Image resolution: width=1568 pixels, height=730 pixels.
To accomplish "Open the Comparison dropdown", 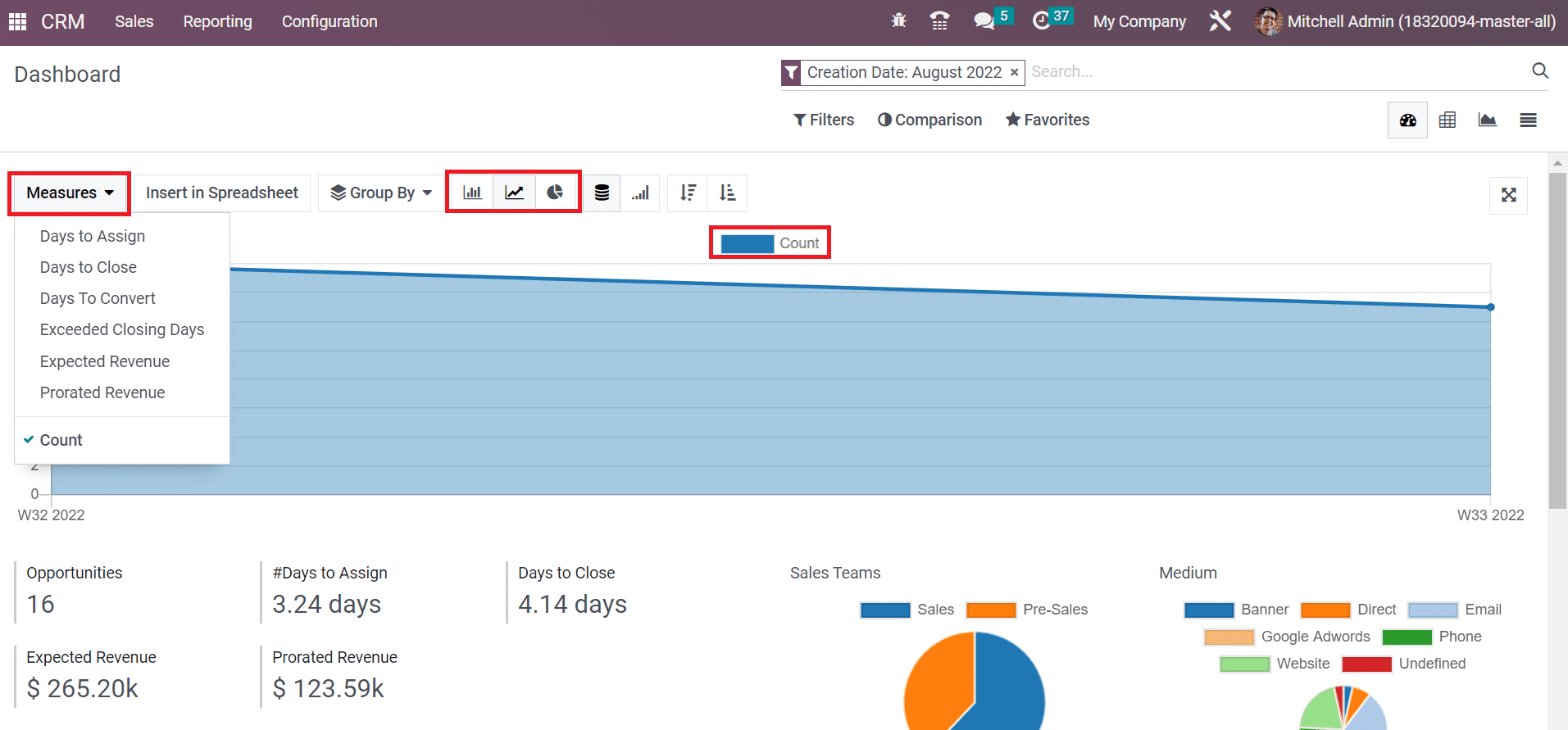I will pyautogui.click(x=929, y=120).
